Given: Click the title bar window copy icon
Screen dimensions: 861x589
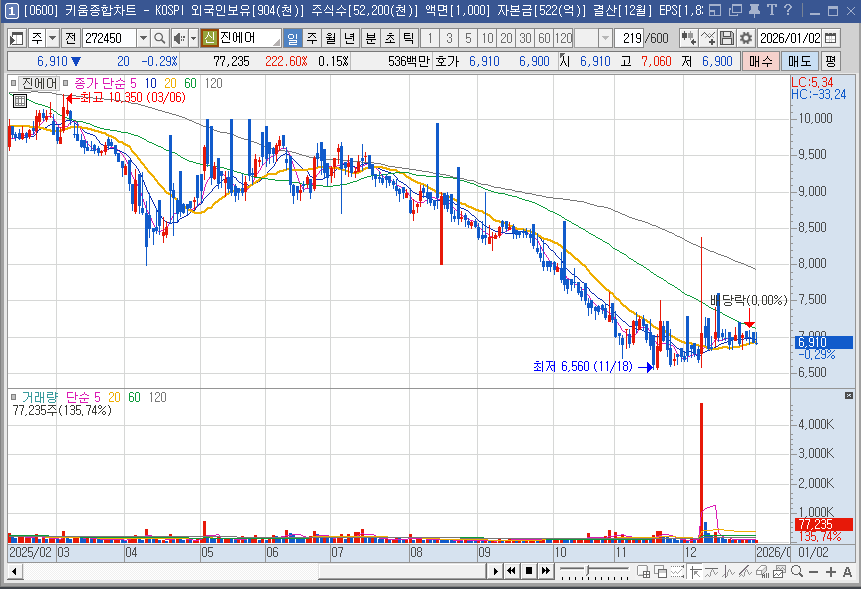Looking at the screenshot, I should [x=735, y=10].
